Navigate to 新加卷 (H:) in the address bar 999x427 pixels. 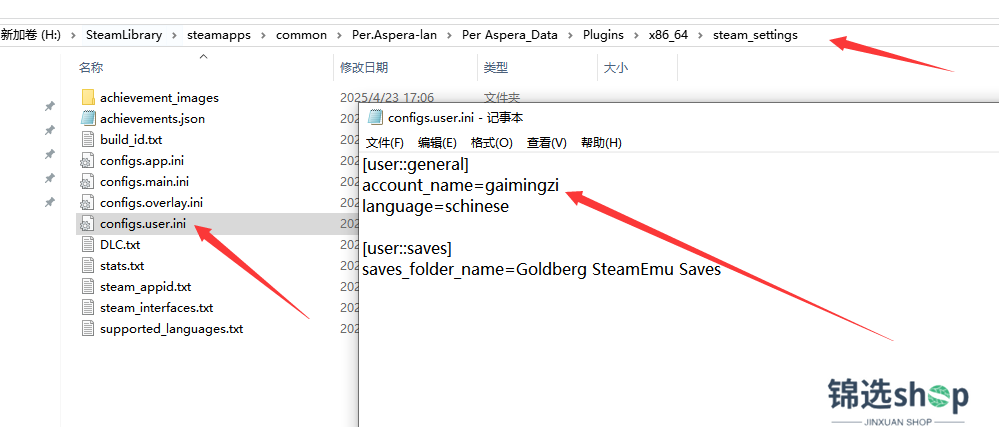[x=31, y=35]
